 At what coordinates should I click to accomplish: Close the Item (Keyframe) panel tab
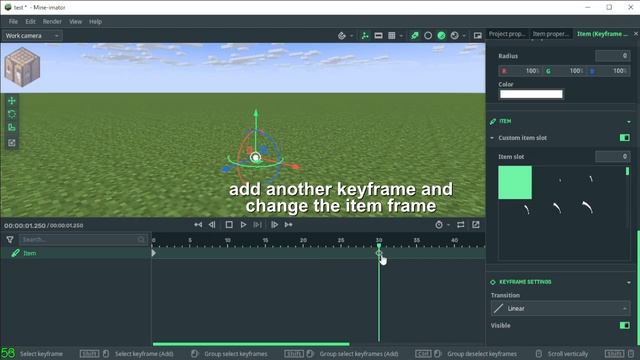tap(636, 33)
